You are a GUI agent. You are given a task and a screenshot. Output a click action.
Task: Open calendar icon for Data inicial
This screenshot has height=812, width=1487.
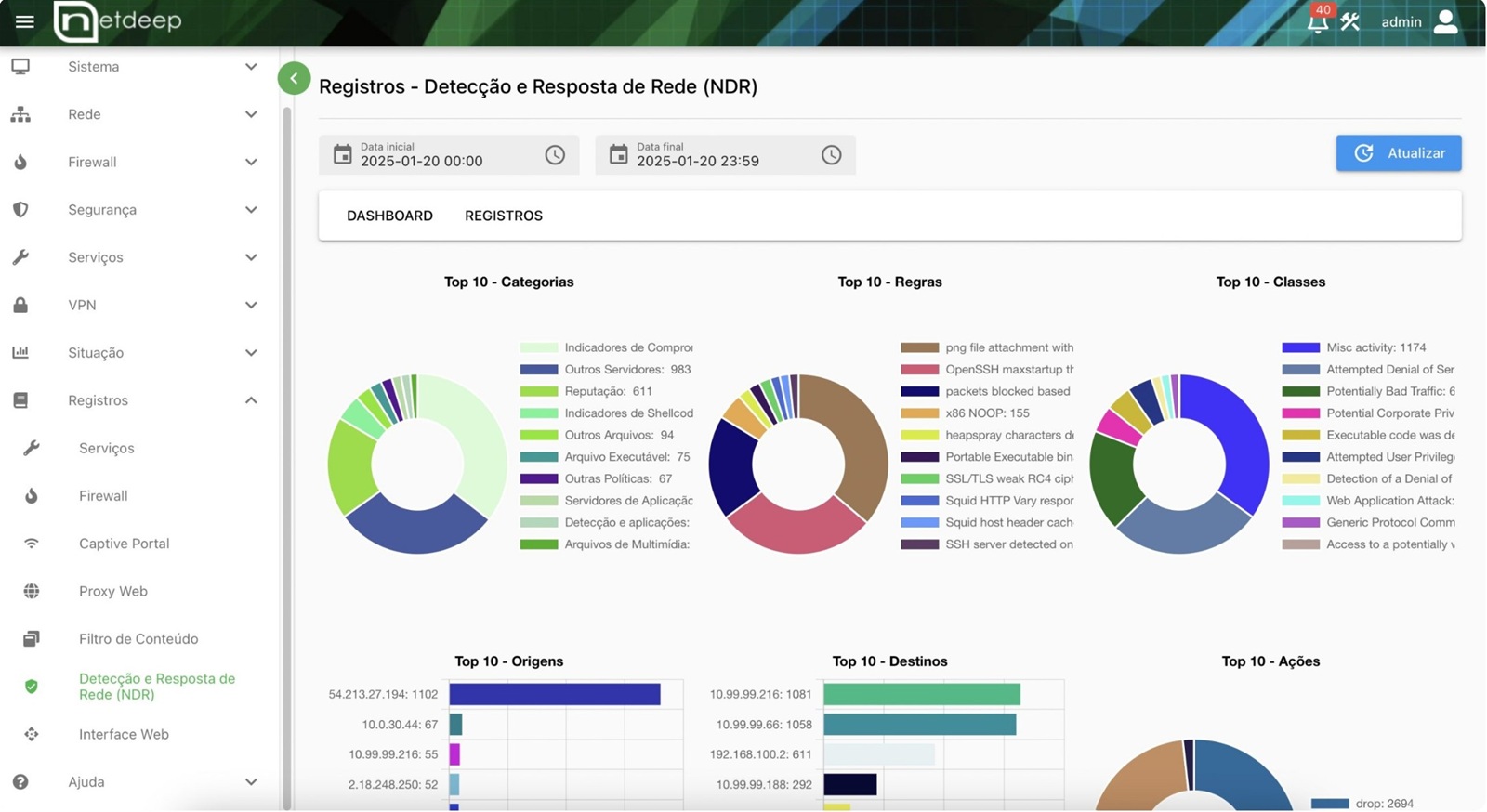[343, 154]
